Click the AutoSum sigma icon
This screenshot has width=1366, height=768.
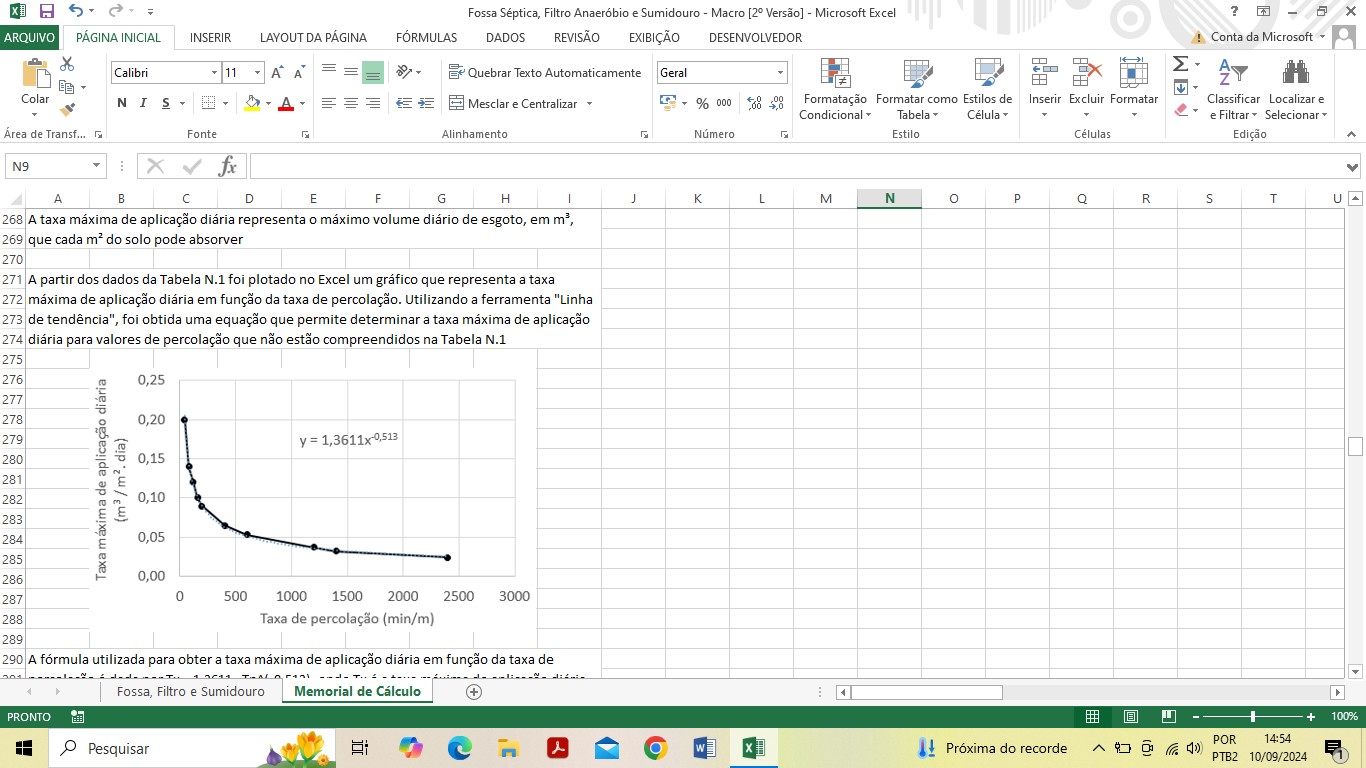coord(1180,64)
